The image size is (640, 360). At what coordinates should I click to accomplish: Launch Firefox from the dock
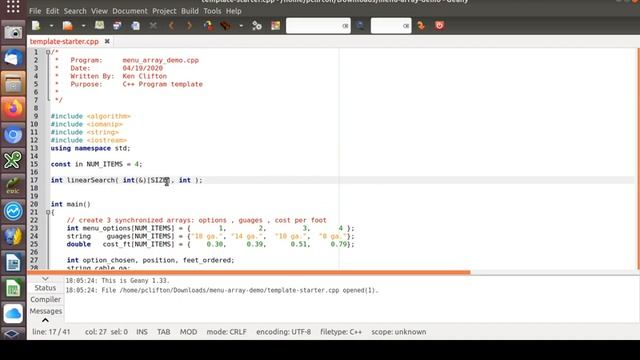click(13, 109)
